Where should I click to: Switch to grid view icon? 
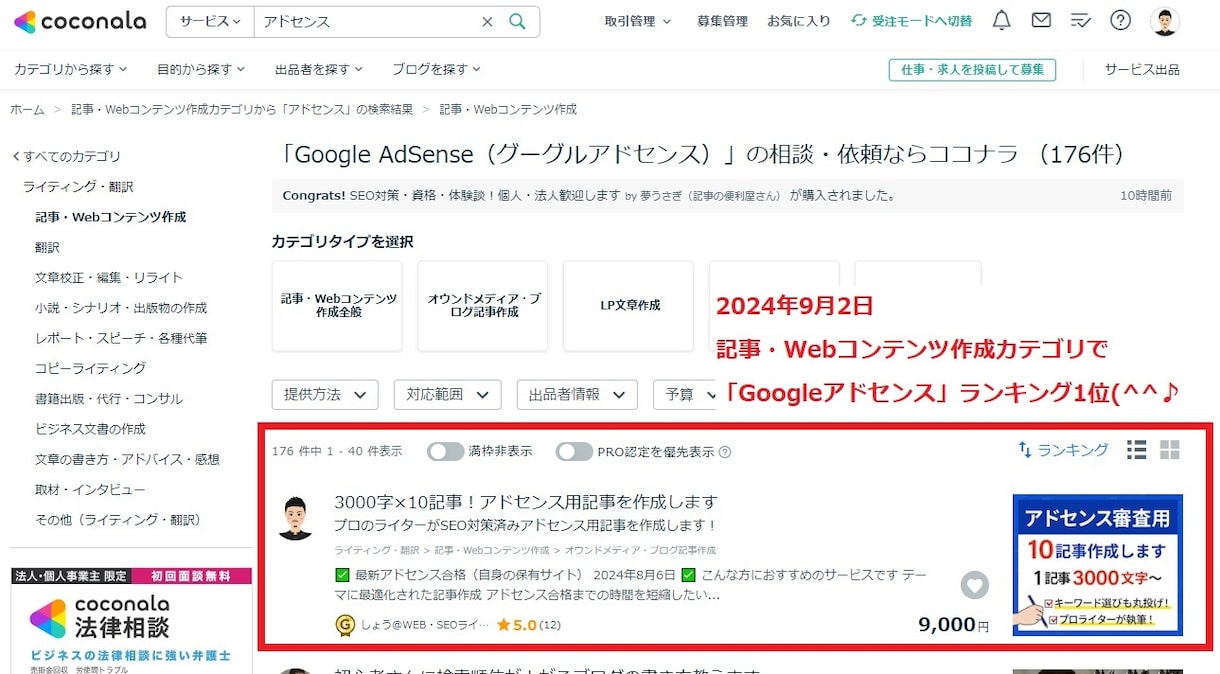(x=1170, y=450)
